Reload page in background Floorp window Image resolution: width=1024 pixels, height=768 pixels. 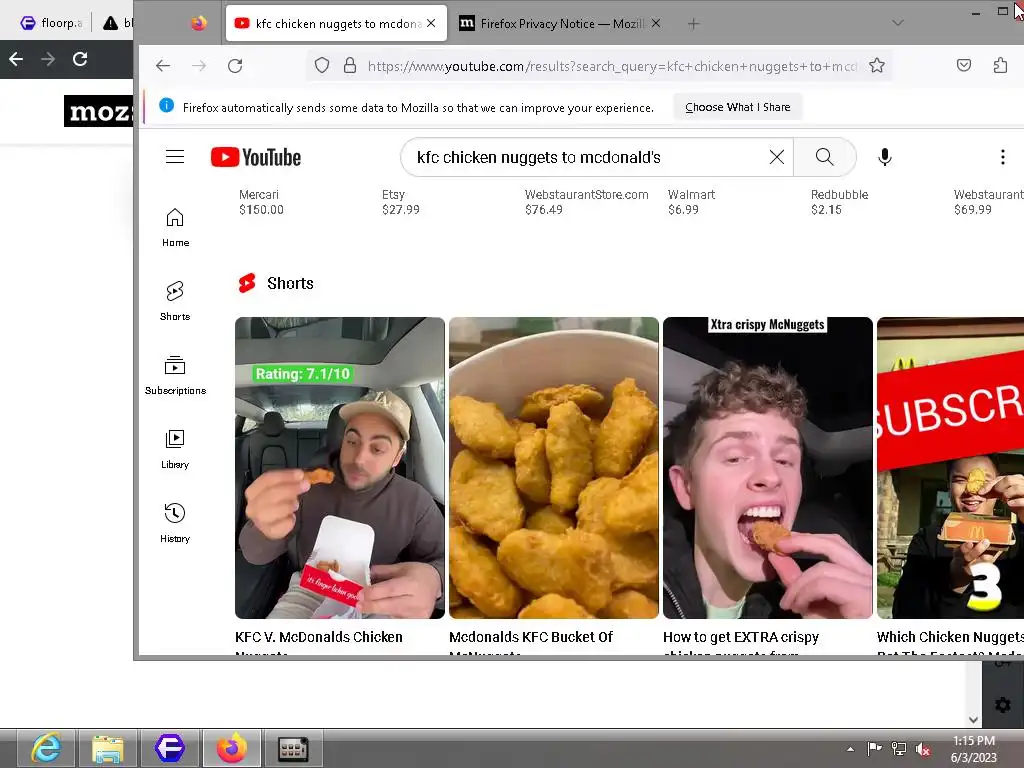pyautogui.click(x=80, y=59)
